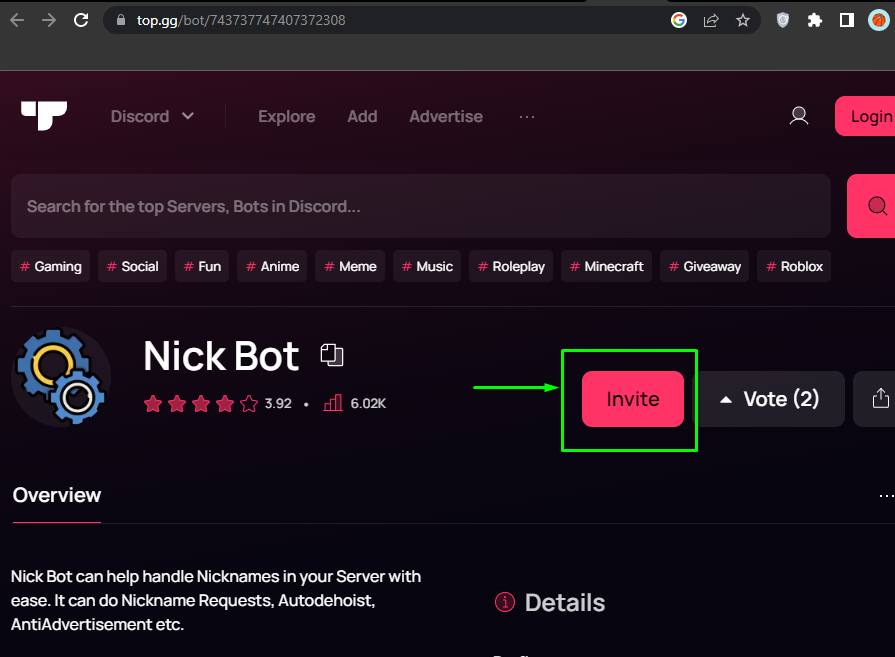Screen dimensions: 895x657
Task: Share this page from address bar
Action: 711,21
